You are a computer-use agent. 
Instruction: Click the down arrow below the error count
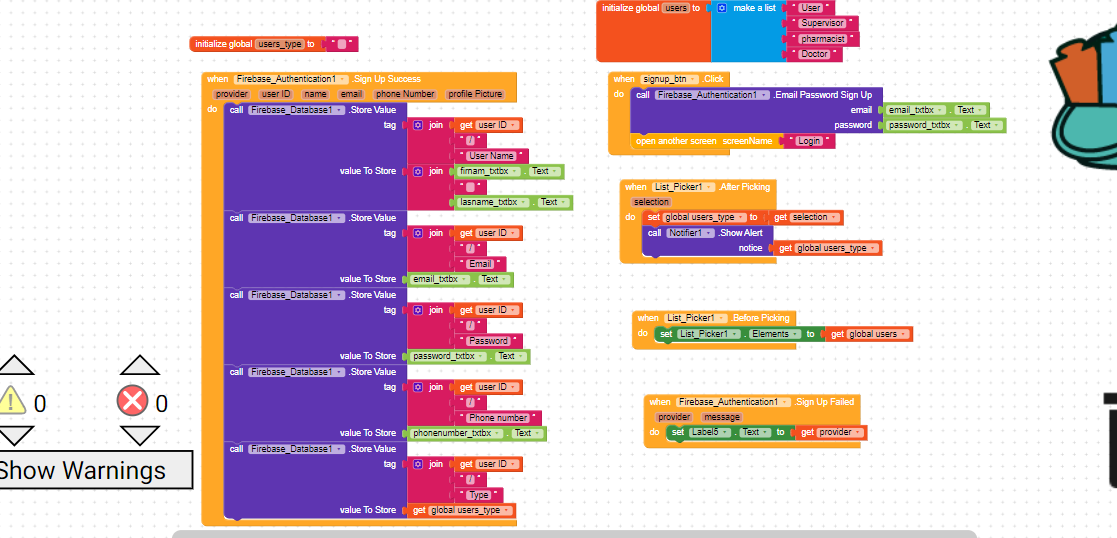click(139, 435)
